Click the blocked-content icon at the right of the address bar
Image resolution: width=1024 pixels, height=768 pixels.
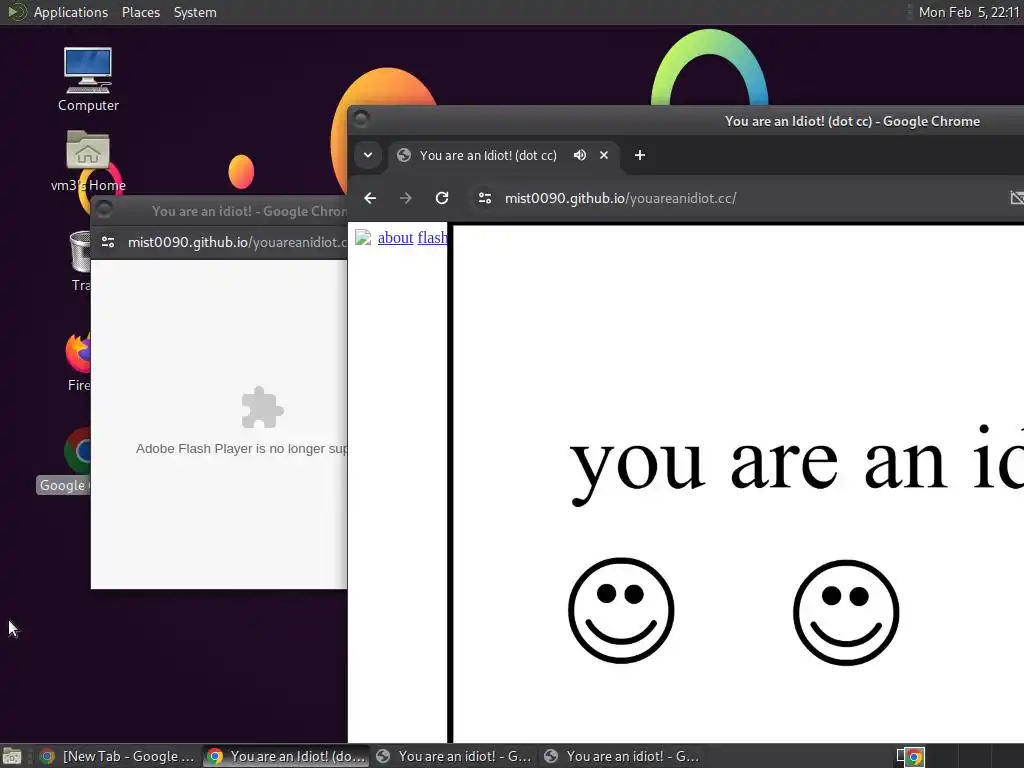(1016, 198)
